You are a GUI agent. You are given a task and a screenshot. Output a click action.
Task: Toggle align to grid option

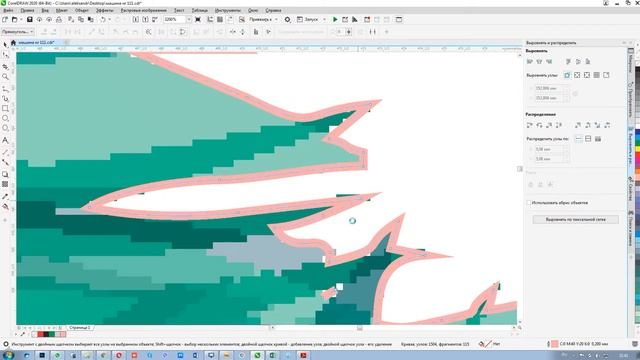(596, 75)
